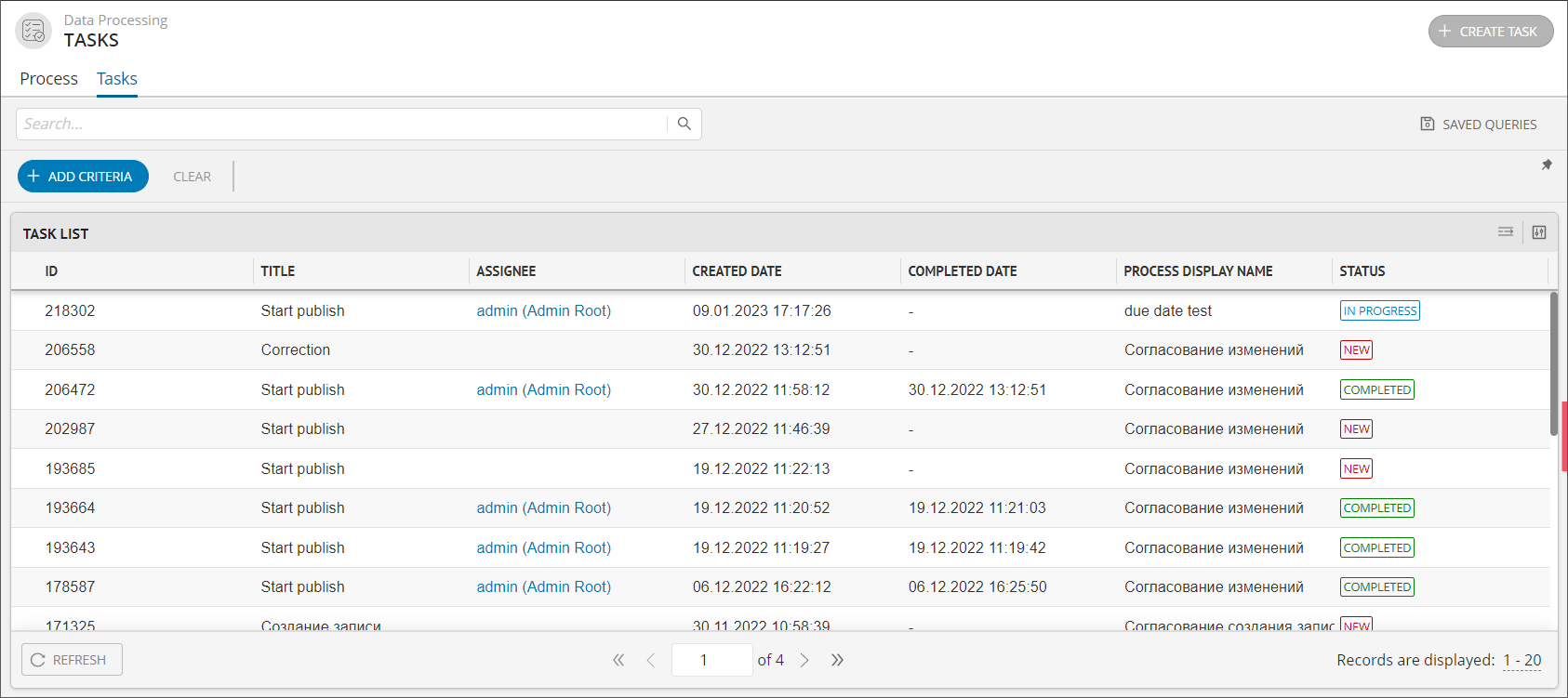Click completed date 06.12.2022 16:25:50

(x=977, y=586)
